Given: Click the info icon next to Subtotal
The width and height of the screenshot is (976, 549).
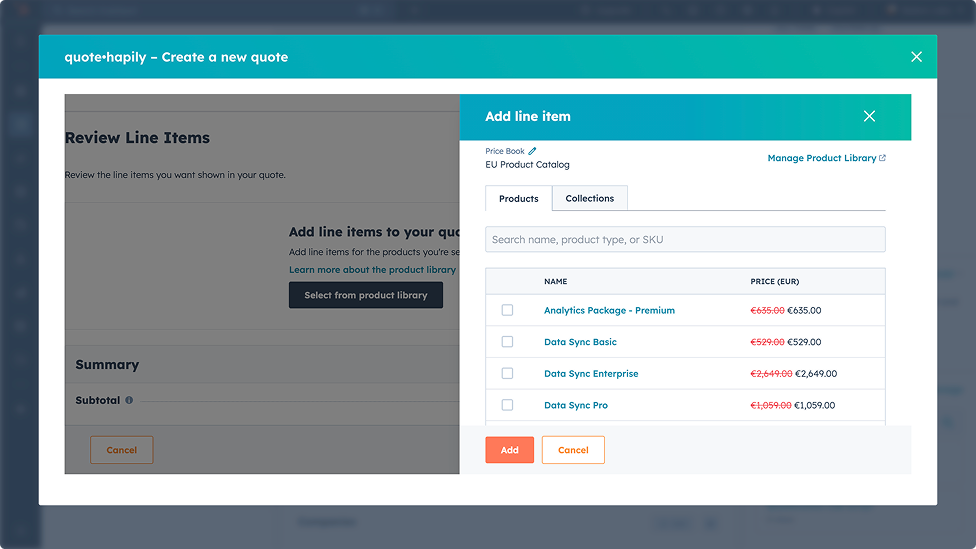Looking at the screenshot, I should [x=129, y=400].
